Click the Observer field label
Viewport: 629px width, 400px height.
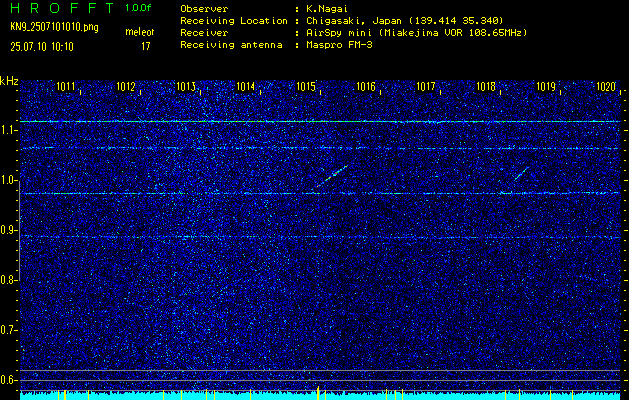204,8
